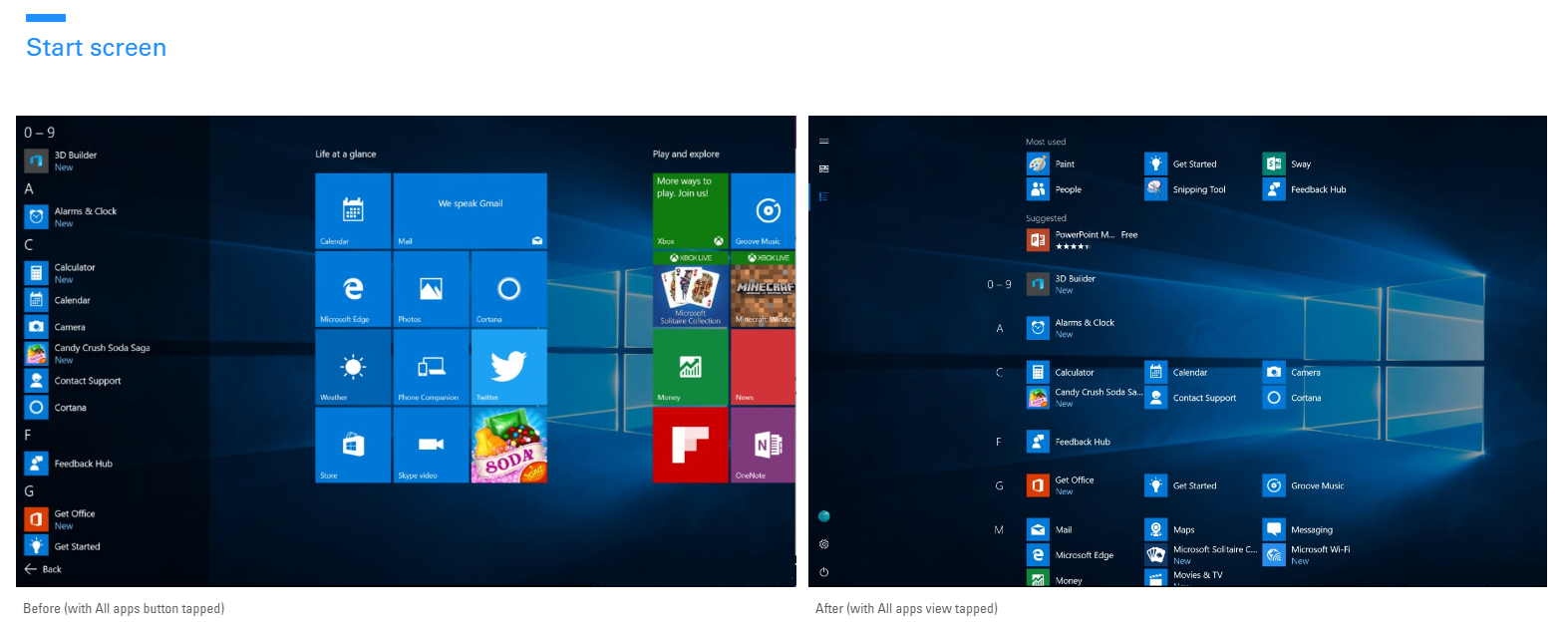Open Groove Music in After all-apps view
This screenshot has height=631, width=1568.
[1304, 485]
